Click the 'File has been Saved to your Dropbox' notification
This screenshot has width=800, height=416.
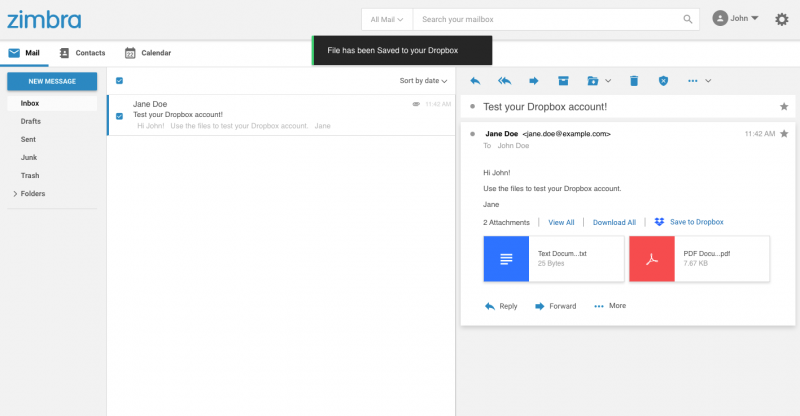point(402,50)
